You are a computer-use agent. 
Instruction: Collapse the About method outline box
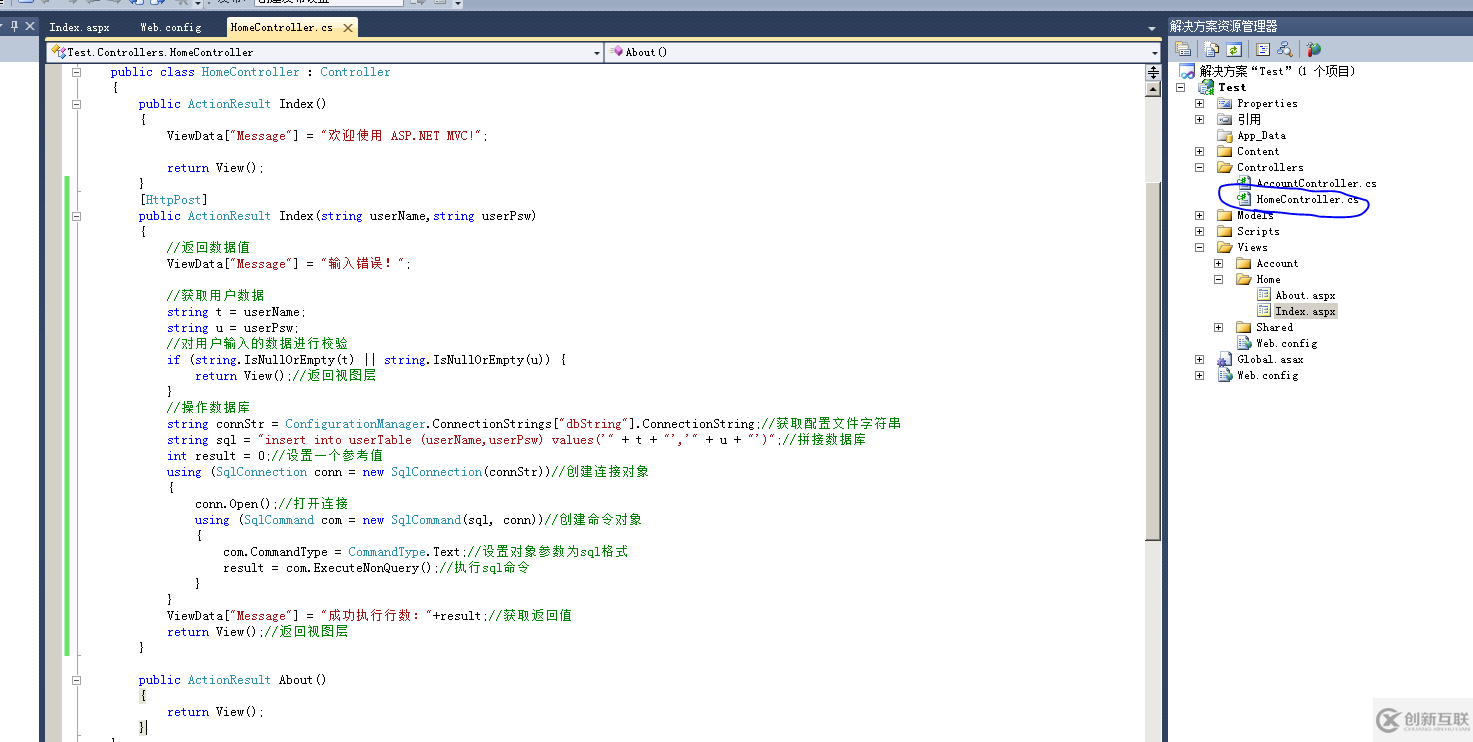76,680
